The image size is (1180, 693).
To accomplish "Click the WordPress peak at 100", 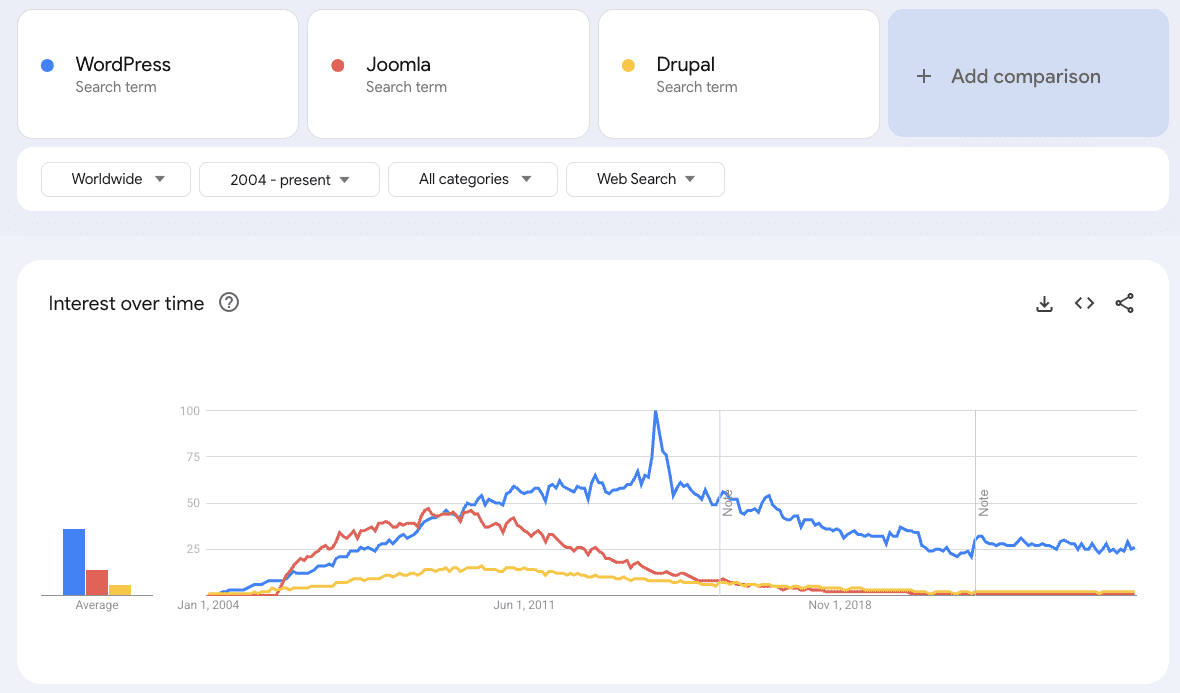I will point(655,412).
